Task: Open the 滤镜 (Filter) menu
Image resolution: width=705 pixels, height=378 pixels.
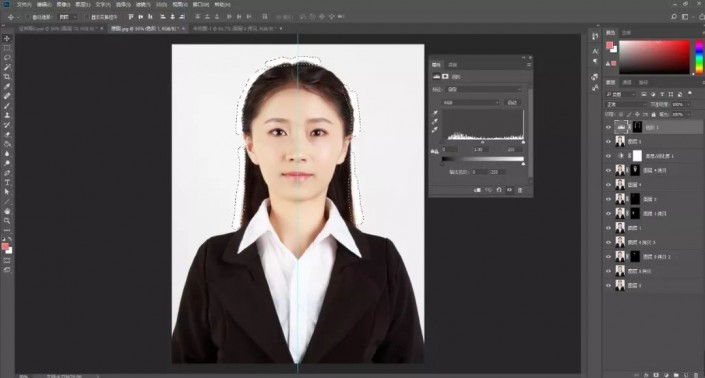Action: point(143,4)
